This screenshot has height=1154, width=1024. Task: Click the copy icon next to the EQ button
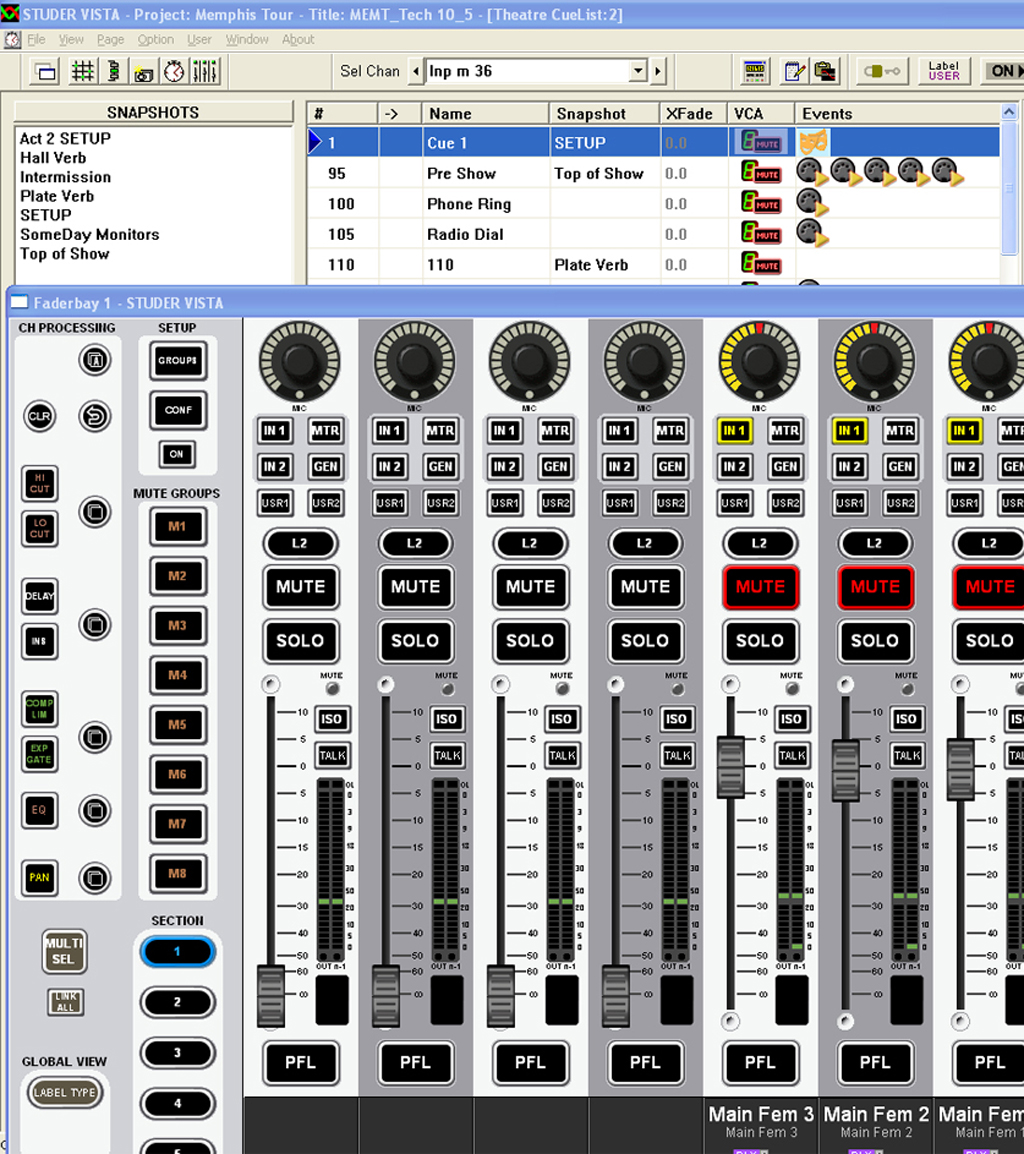(95, 811)
